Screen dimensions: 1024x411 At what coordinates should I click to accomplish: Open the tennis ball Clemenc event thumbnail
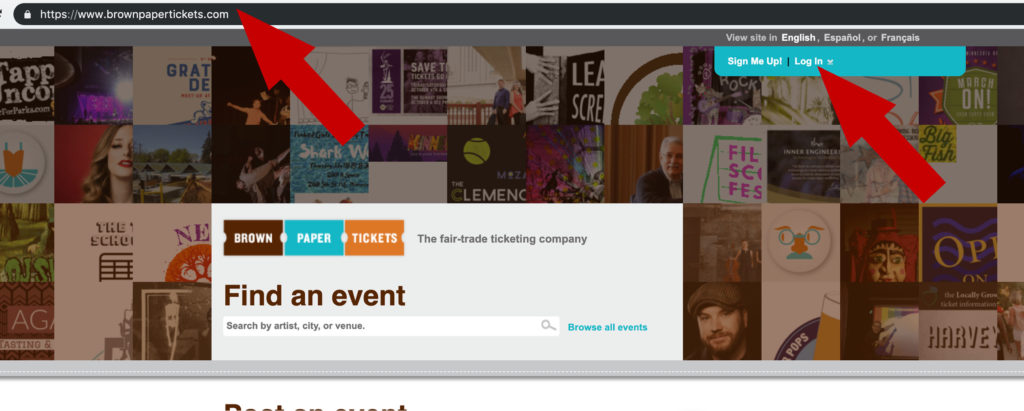[x=487, y=164]
